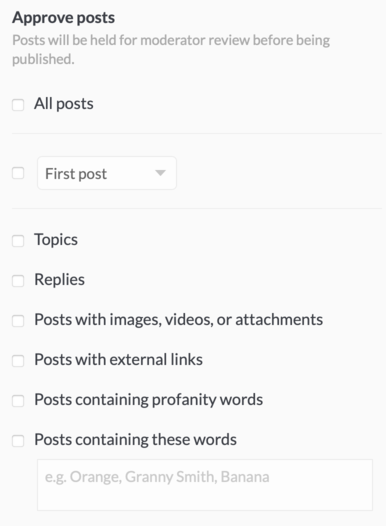
Task: Tick the checkbox beside All posts
Action: [x=18, y=105]
